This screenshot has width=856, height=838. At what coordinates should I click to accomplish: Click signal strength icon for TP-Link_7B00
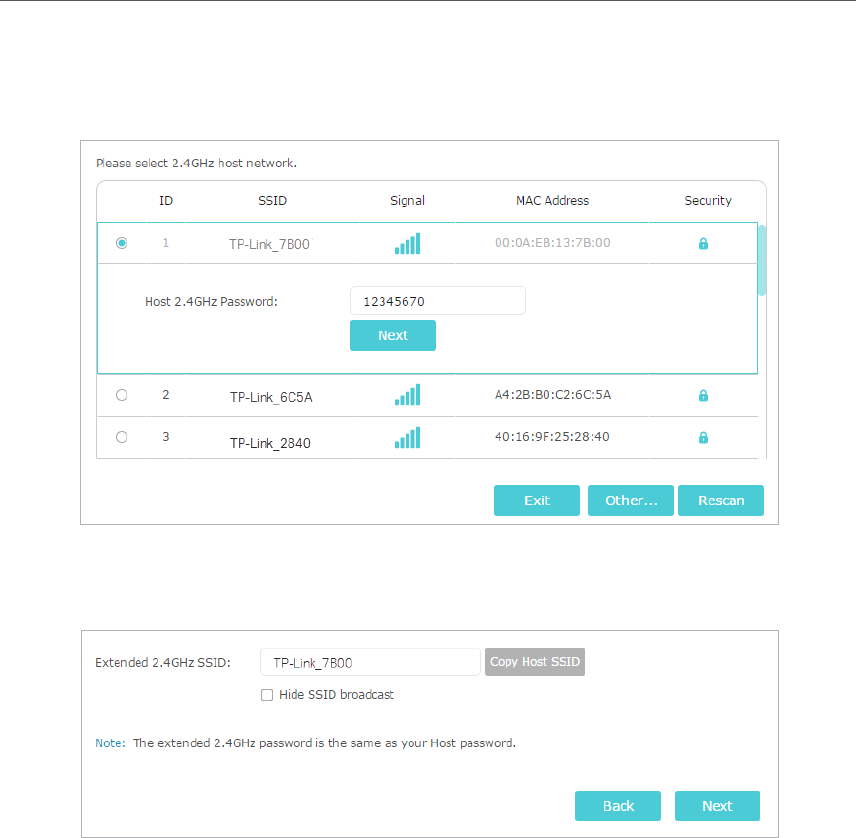(407, 243)
